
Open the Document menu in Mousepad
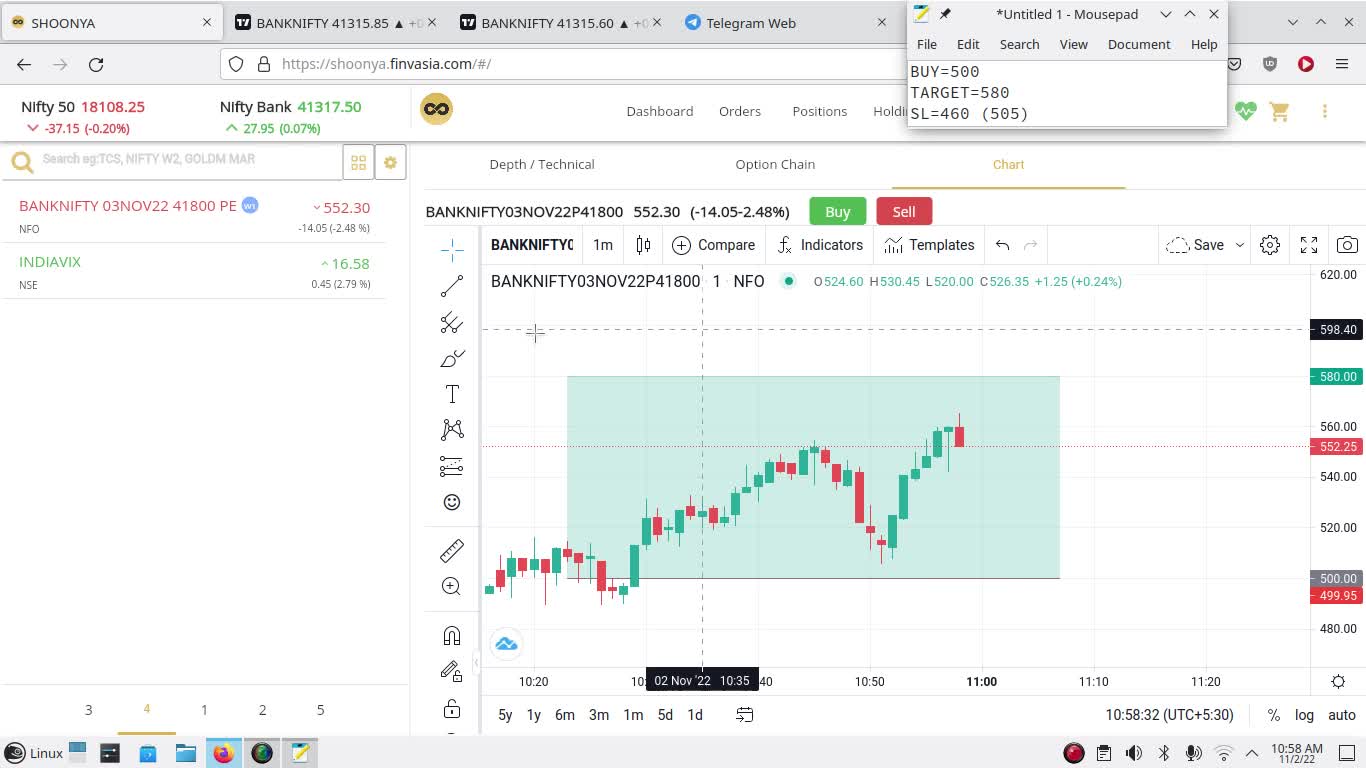point(1139,44)
